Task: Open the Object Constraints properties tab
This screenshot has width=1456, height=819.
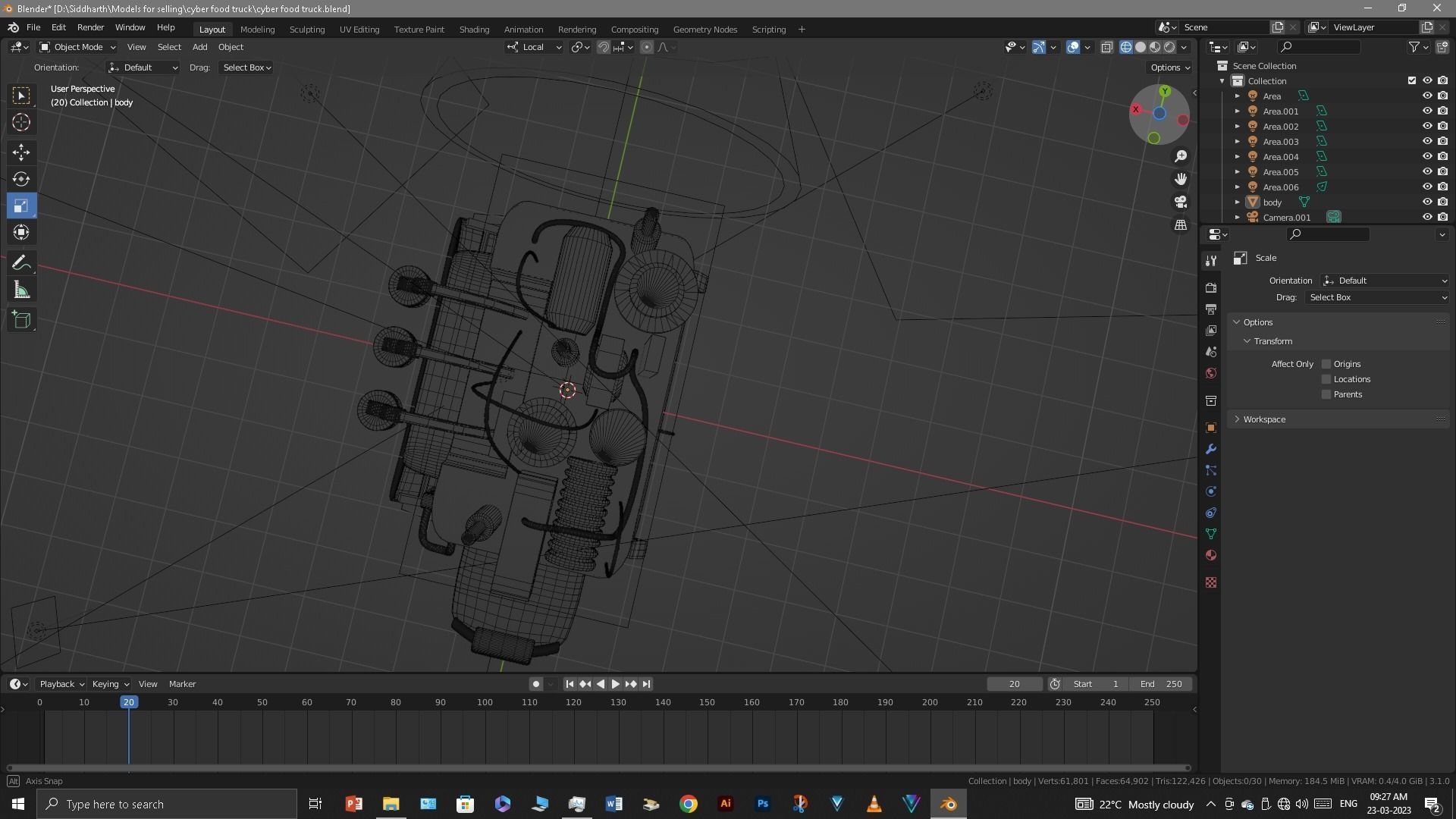Action: pyautogui.click(x=1211, y=513)
